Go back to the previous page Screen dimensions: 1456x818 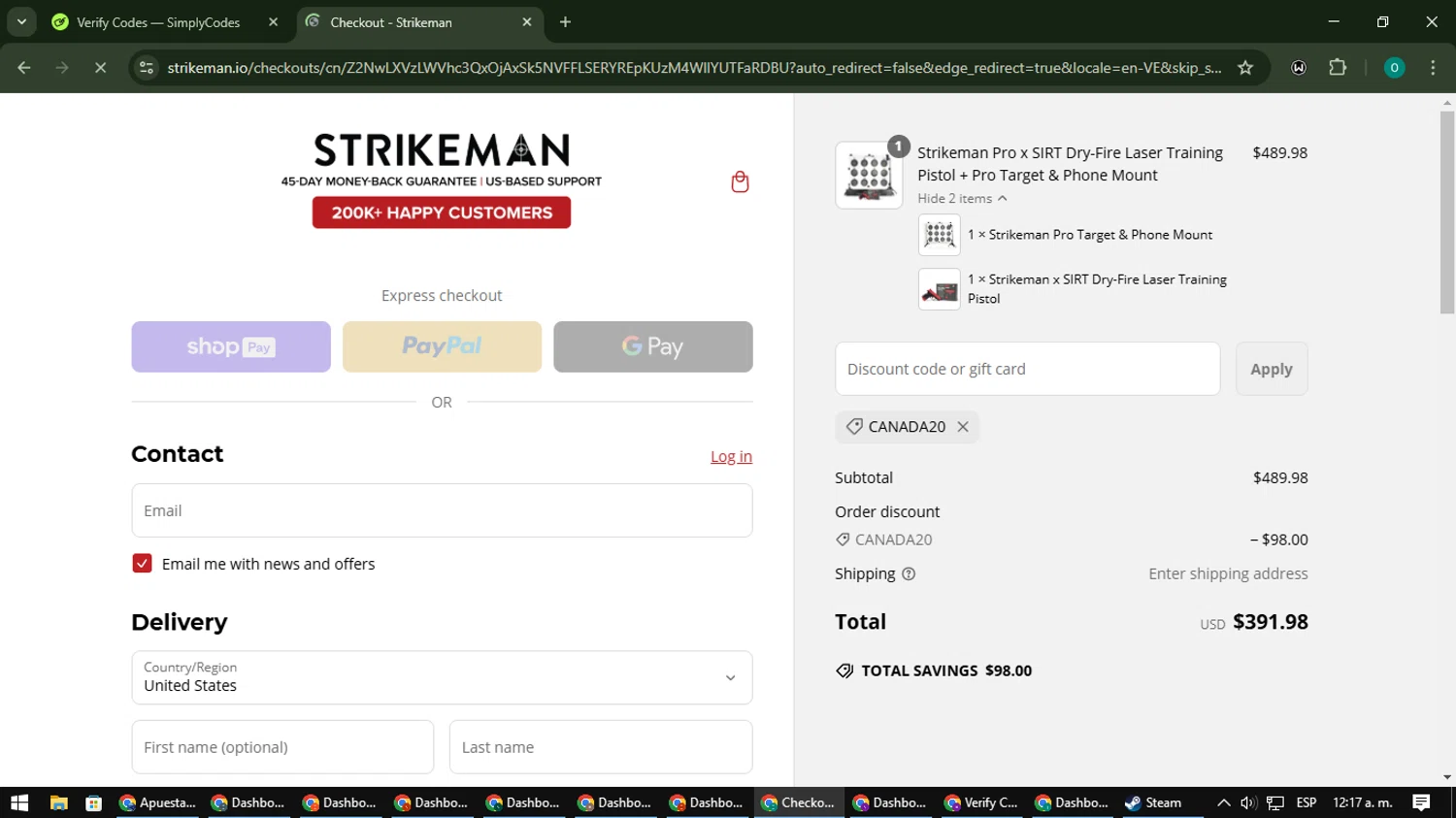click(24, 68)
